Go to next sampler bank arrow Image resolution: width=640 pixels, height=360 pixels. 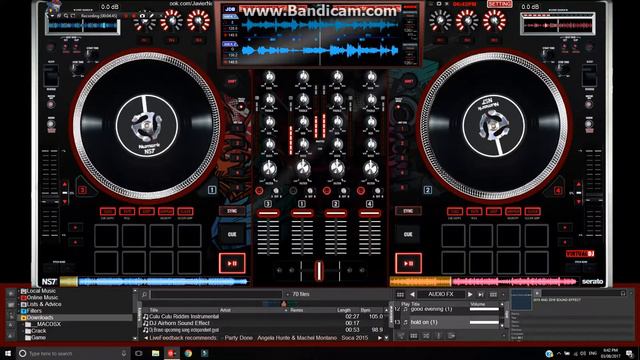[x=470, y=294]
